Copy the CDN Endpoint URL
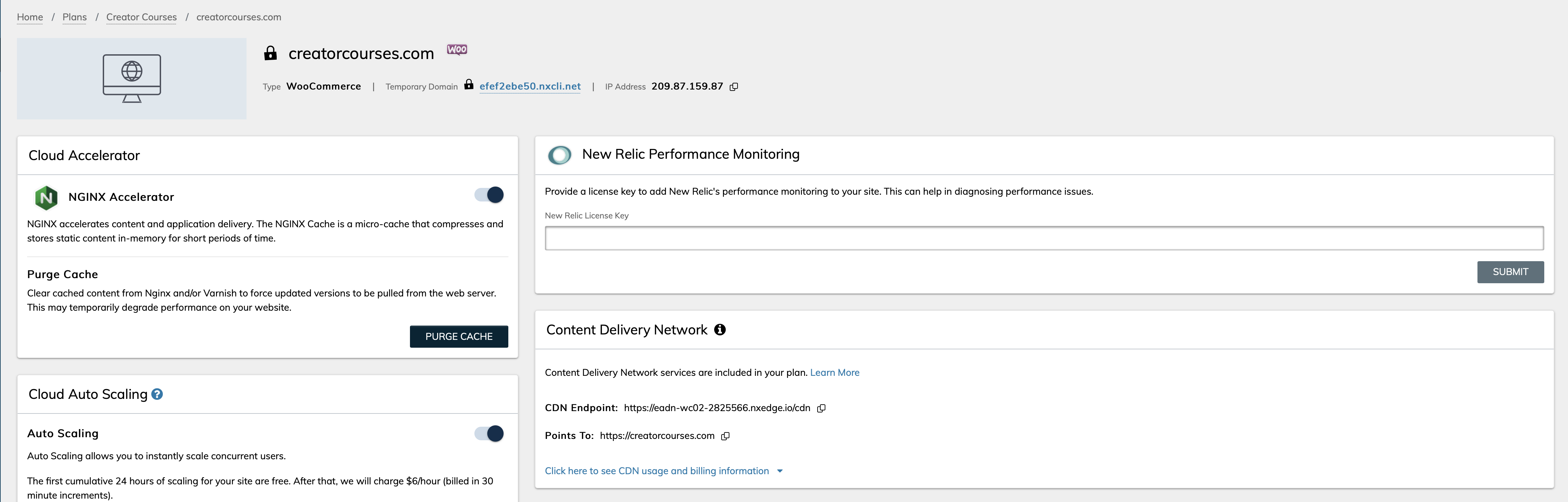 click(x=821, y=408)
